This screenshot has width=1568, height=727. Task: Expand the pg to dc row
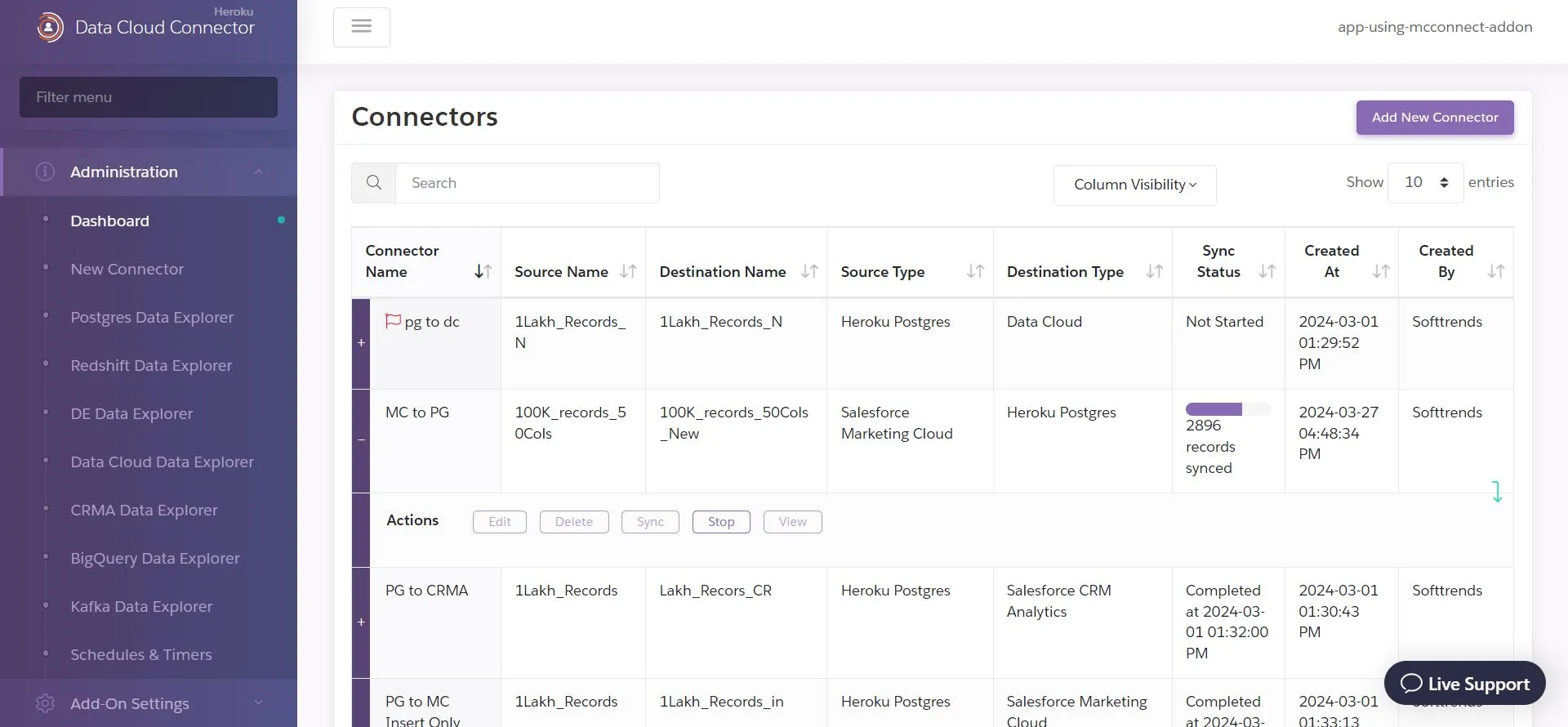pos(361,343)
